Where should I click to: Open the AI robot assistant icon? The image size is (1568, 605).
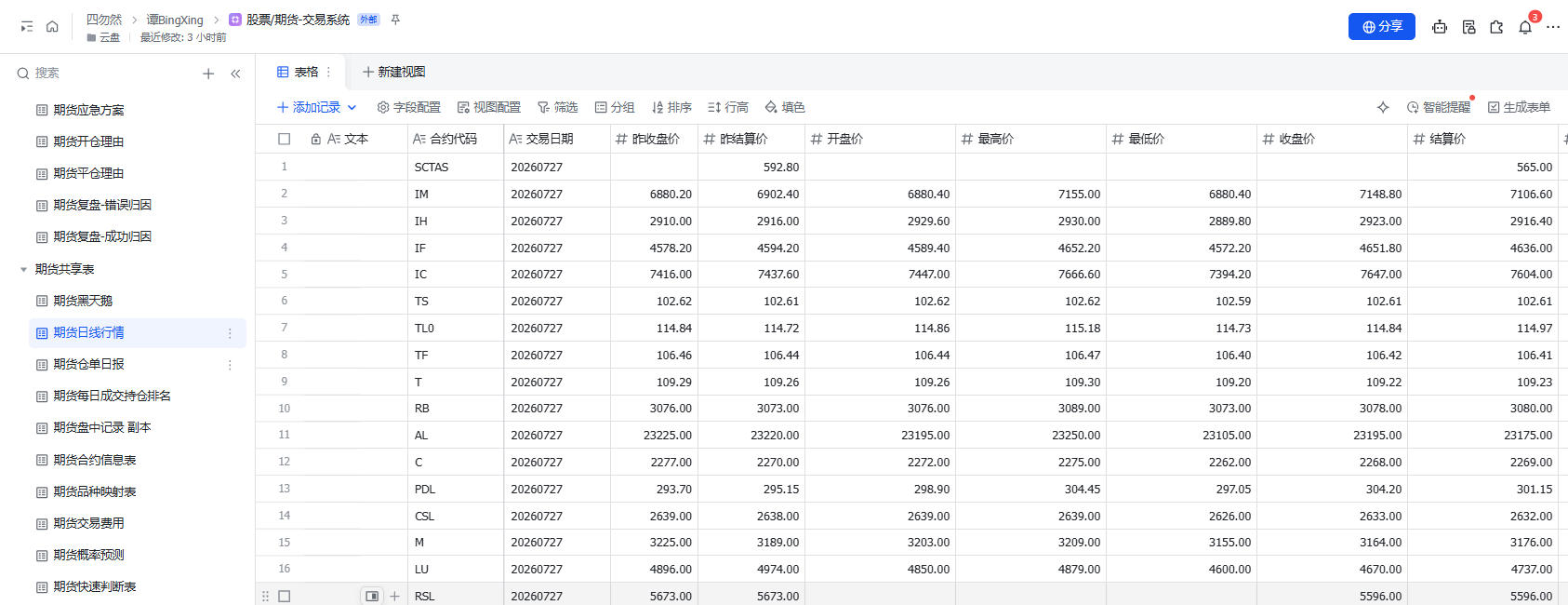tap(1440, 27)
